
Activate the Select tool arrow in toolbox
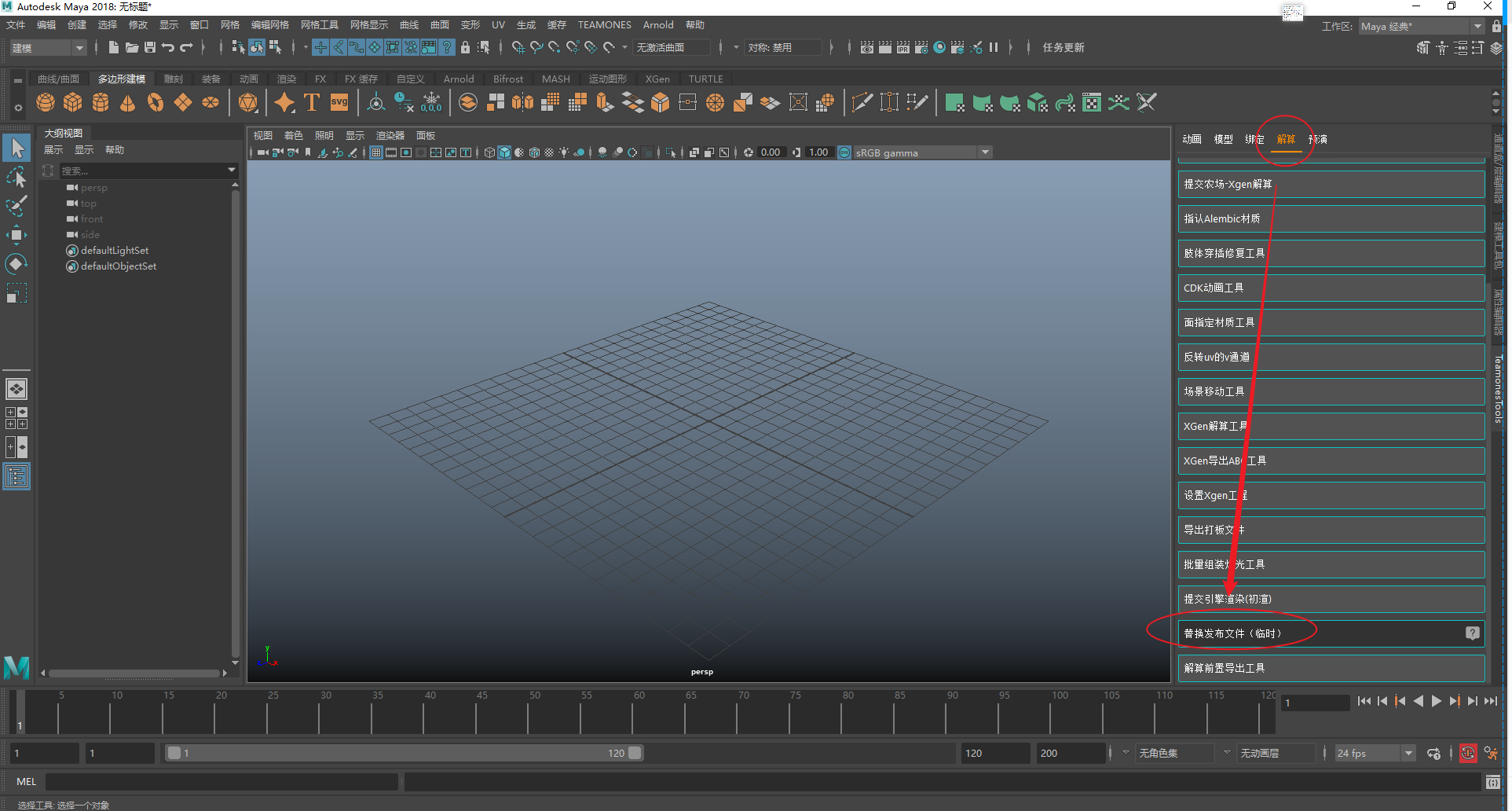click(x=16, y=148)
